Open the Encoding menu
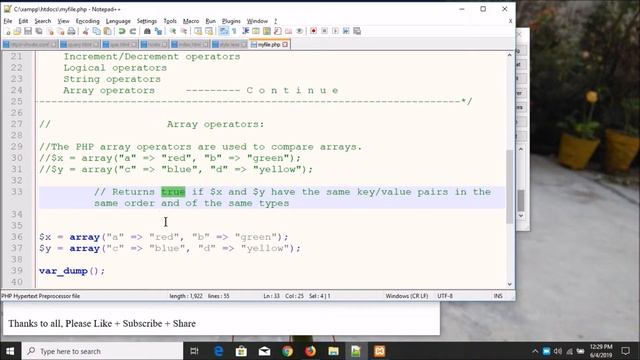Viewport: 640px width, 360px height. tap(87, 21)
